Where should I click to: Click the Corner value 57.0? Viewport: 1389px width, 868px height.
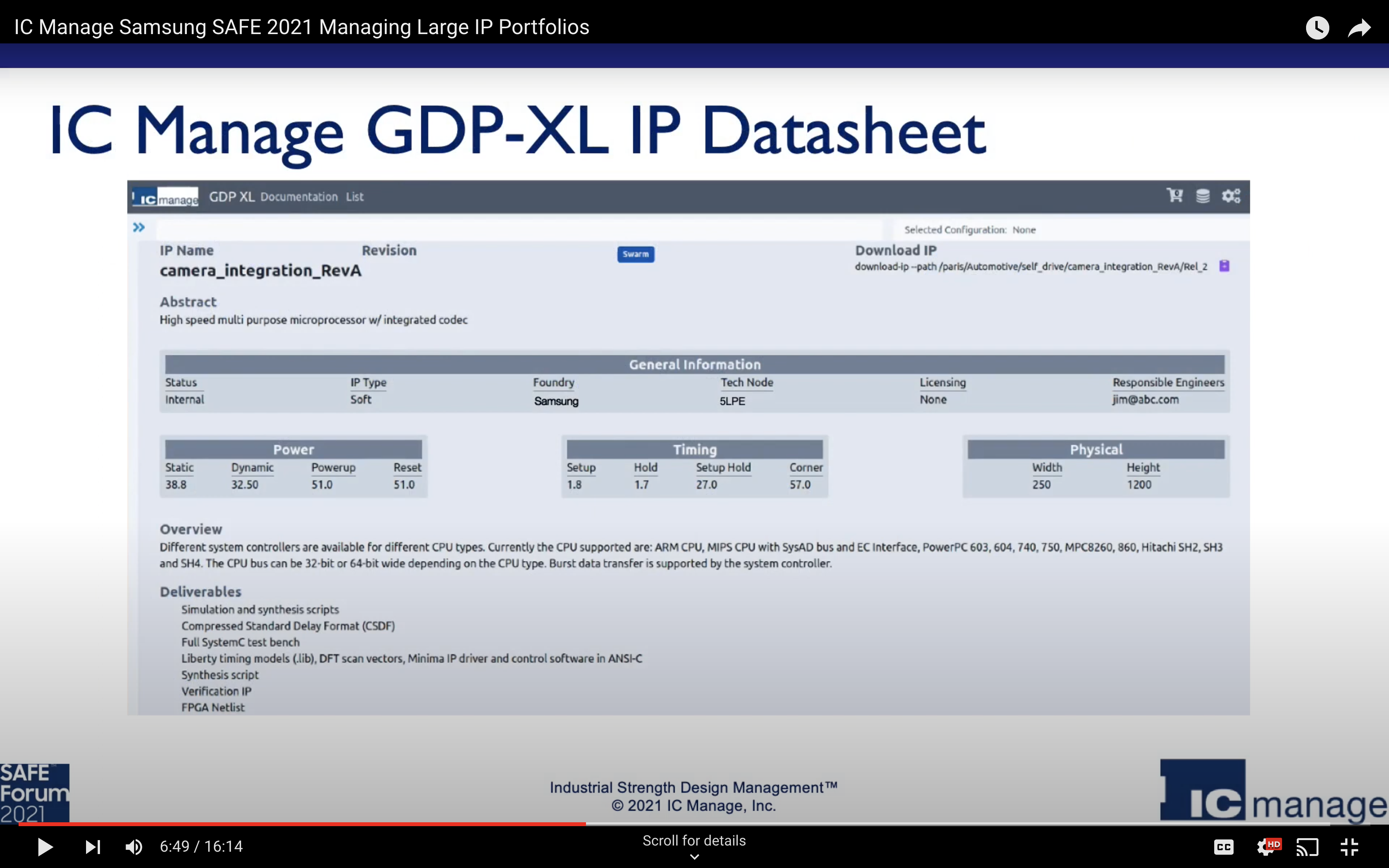pyautogui.click(x=800, y=484)
